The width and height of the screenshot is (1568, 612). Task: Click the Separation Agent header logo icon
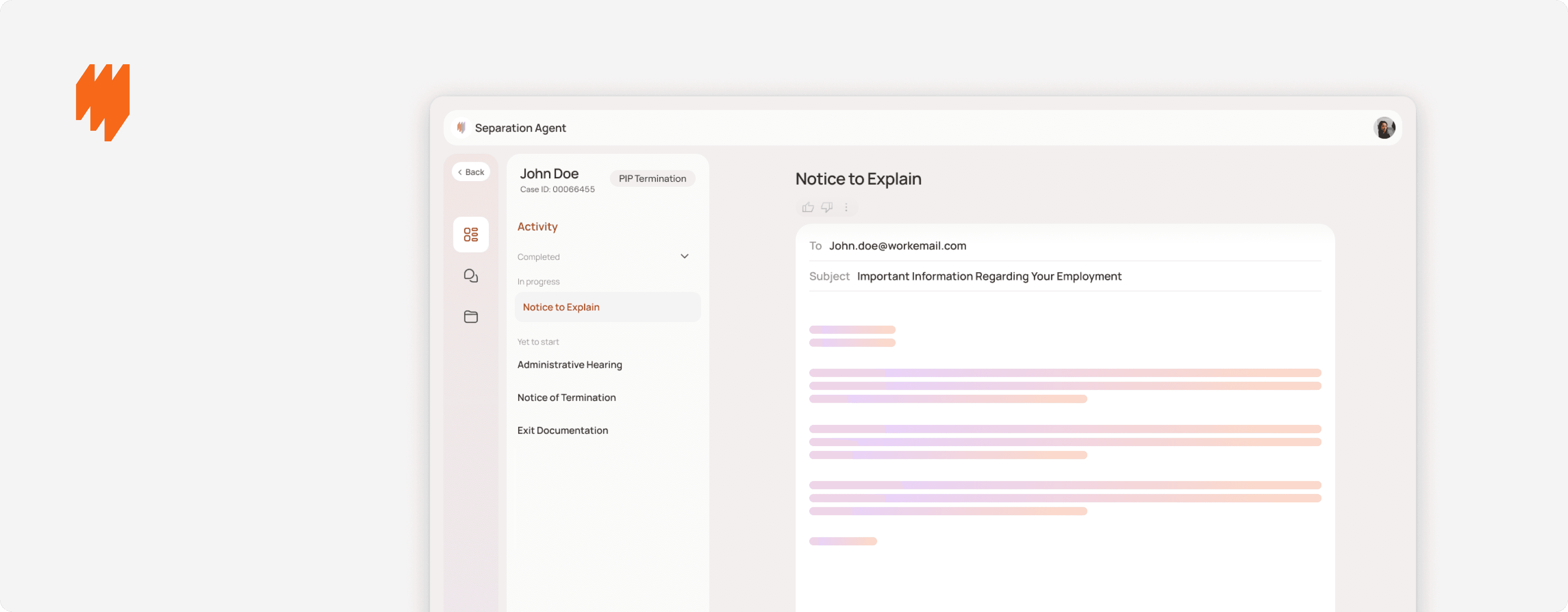coord(461,128)
